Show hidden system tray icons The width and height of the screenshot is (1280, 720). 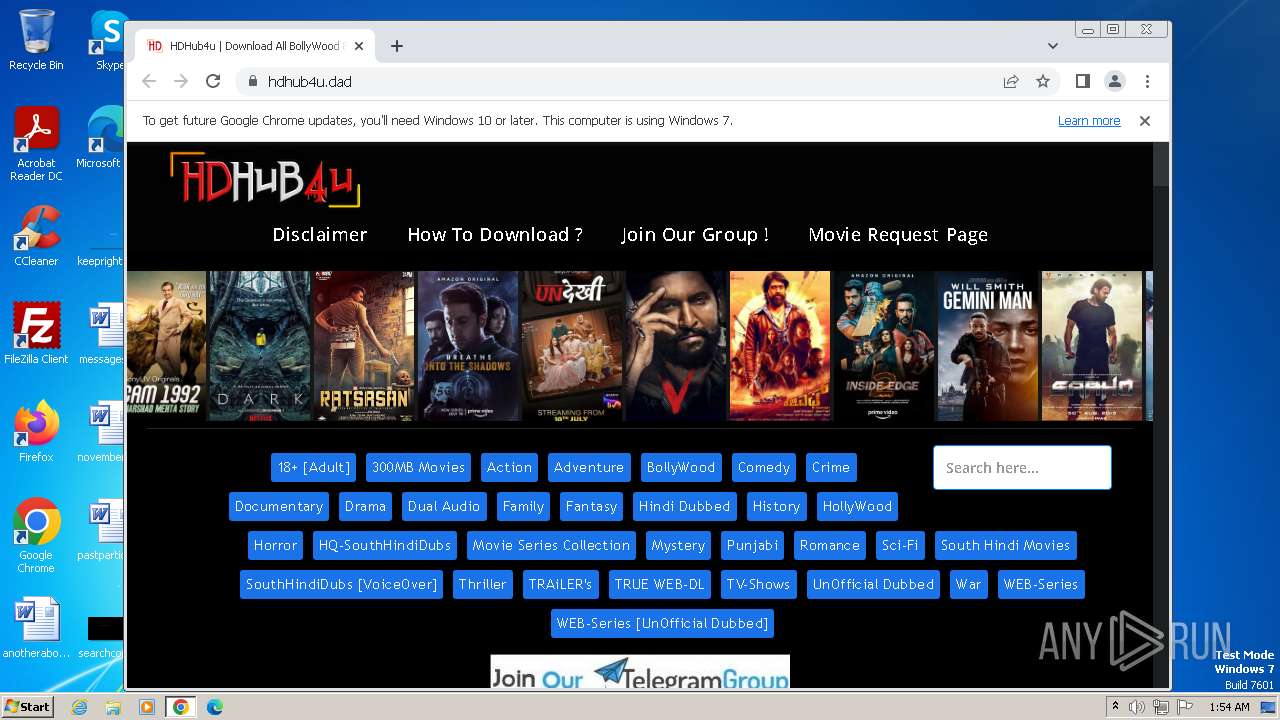(x=1114, y=707)
